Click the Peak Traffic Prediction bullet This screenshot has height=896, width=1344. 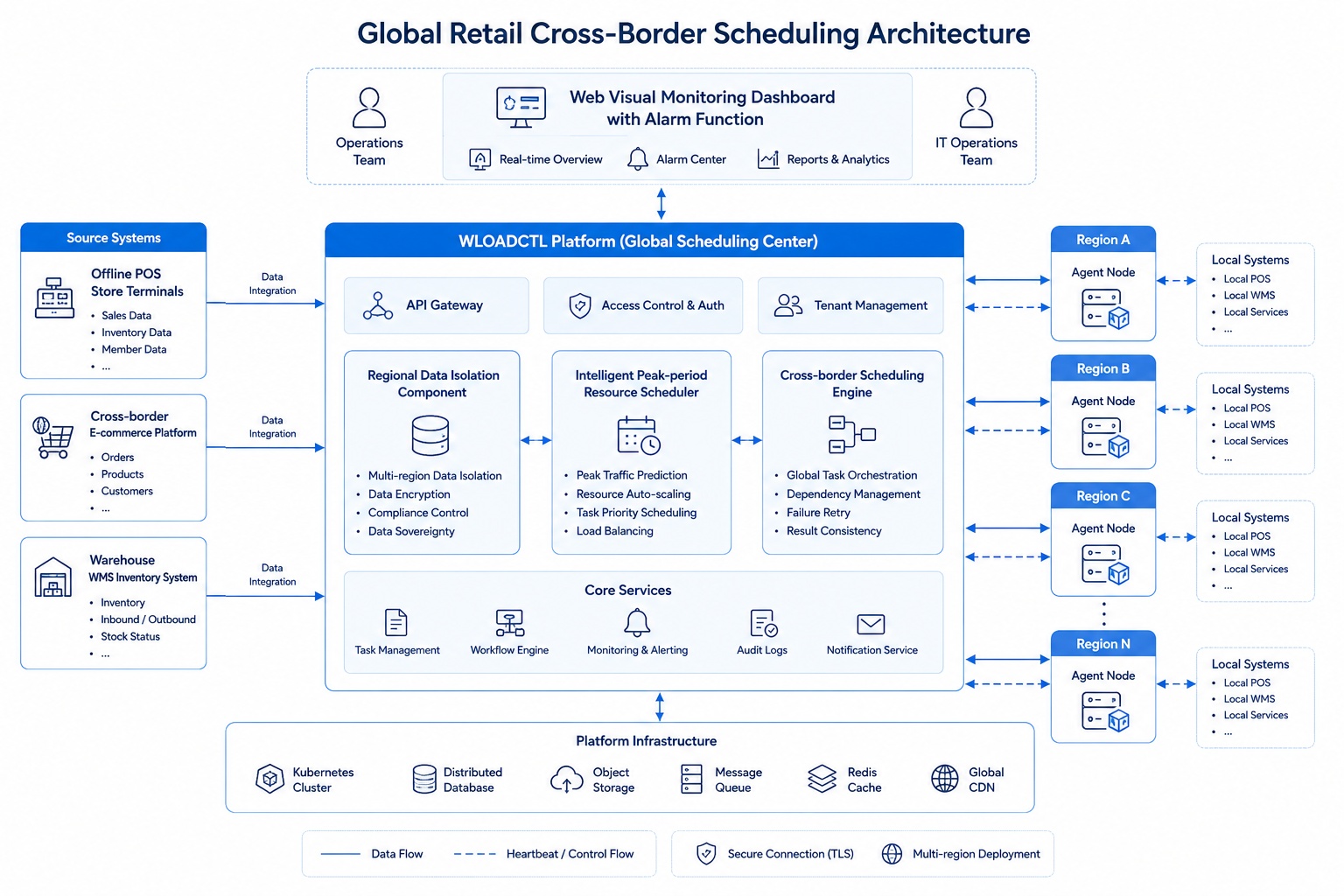point(632,475)
